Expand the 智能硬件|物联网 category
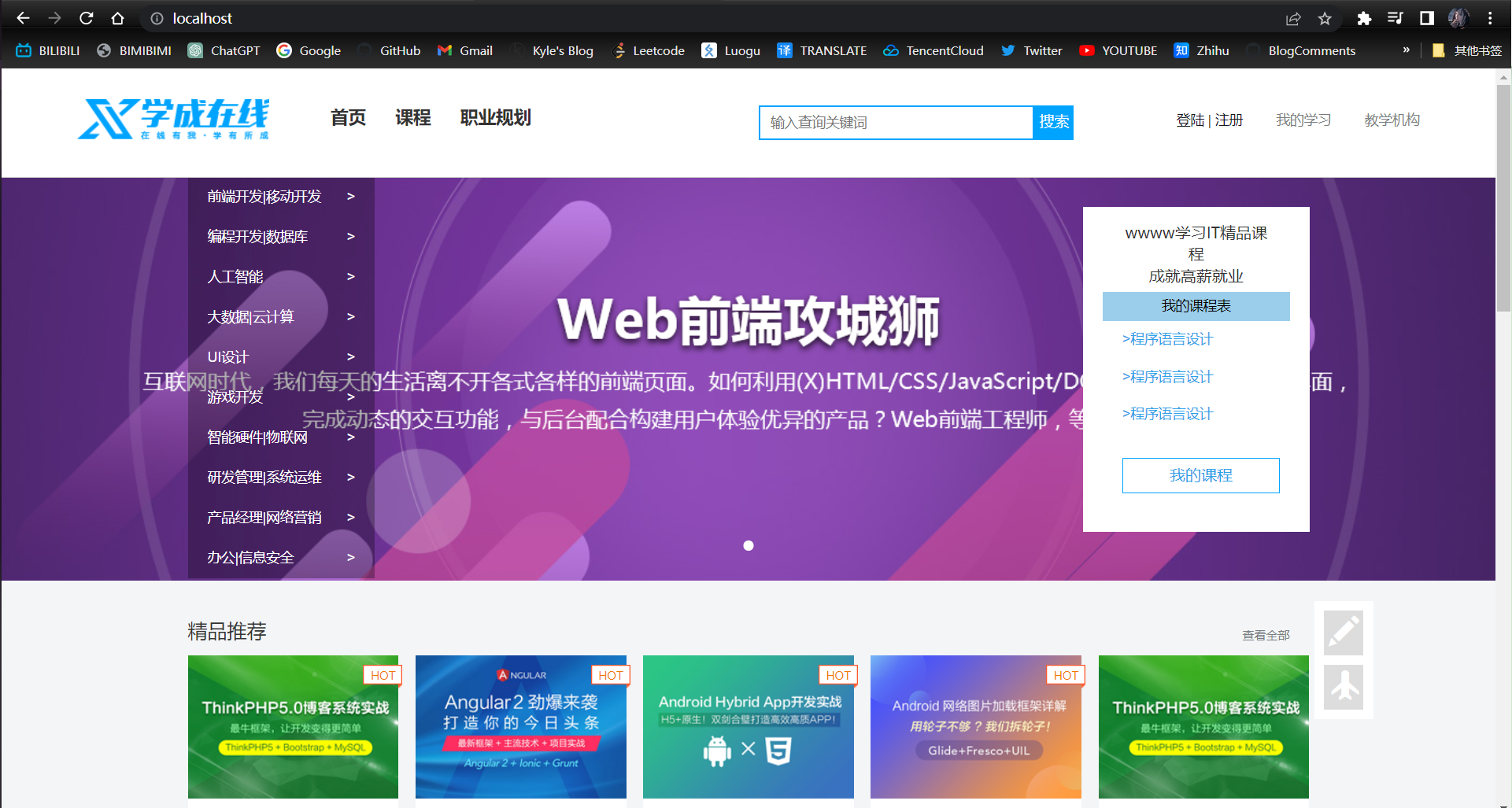Viewport: 1512px width, 808px height. 281,437
